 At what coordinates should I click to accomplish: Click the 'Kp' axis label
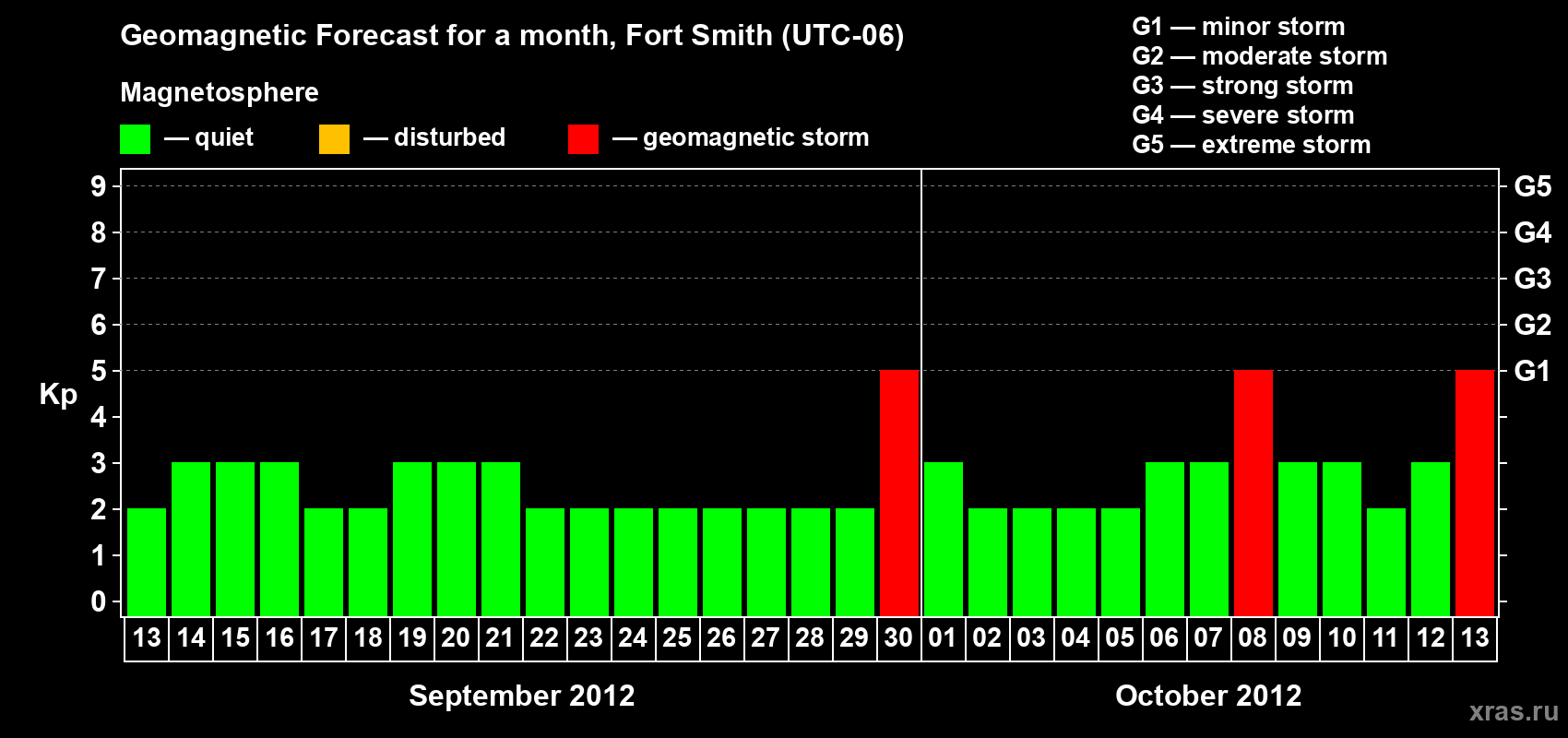[58, 395]
